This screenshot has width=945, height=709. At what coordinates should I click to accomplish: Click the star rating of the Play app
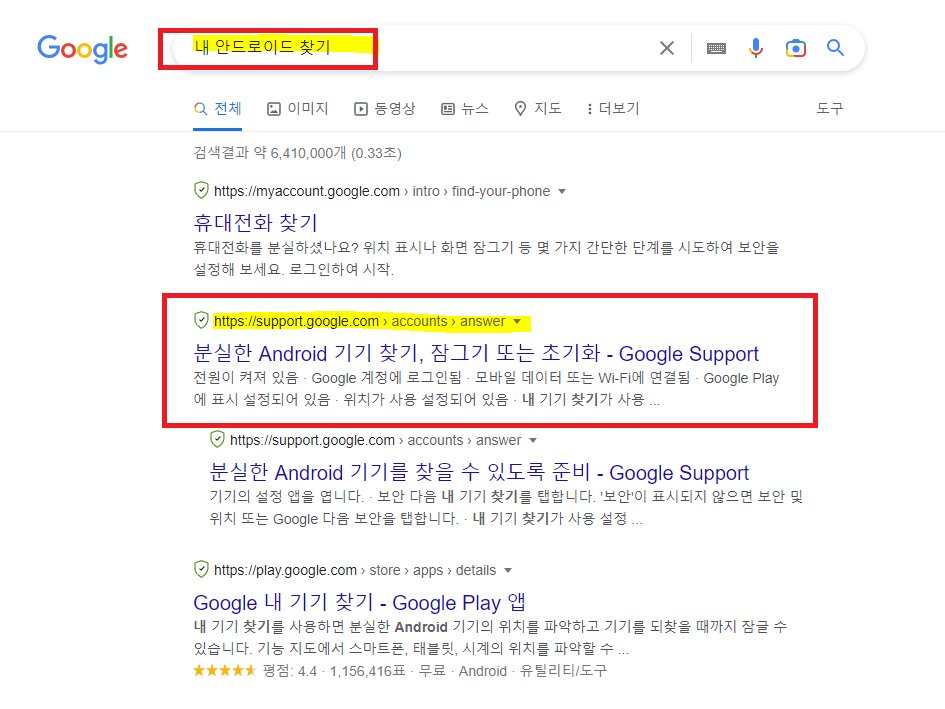225,670
